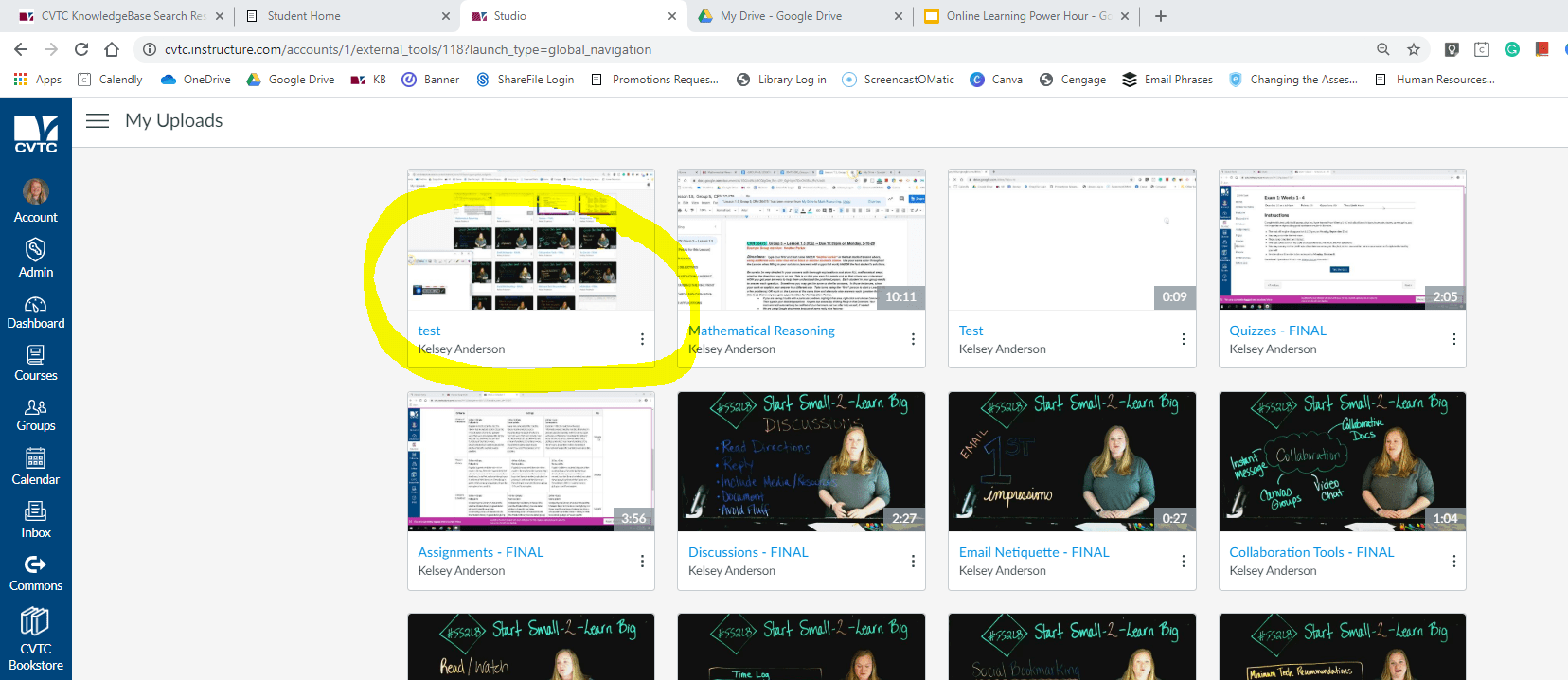
Task: Open options menu for Collaboration Tools - FINAL
Action: pos(1454,561)
